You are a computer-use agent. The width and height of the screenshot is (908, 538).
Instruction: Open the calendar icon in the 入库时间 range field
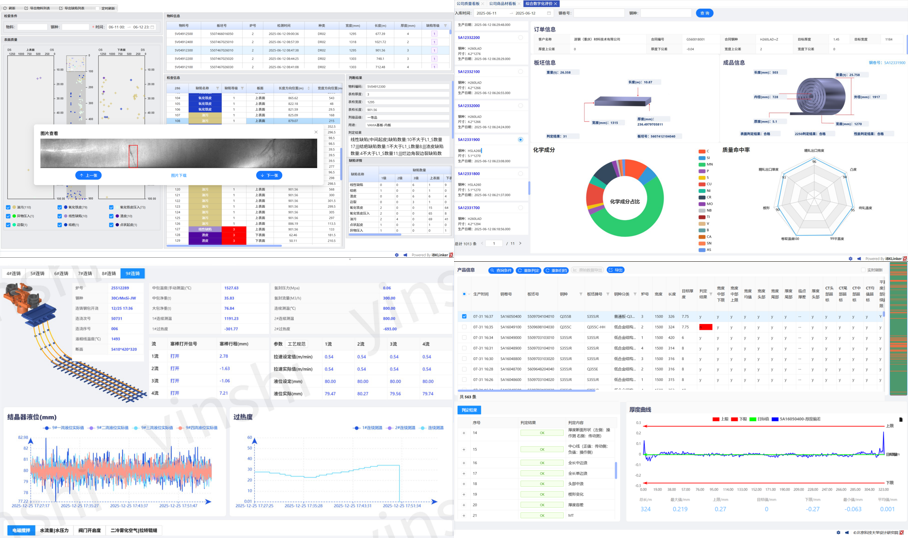(548, 13)
